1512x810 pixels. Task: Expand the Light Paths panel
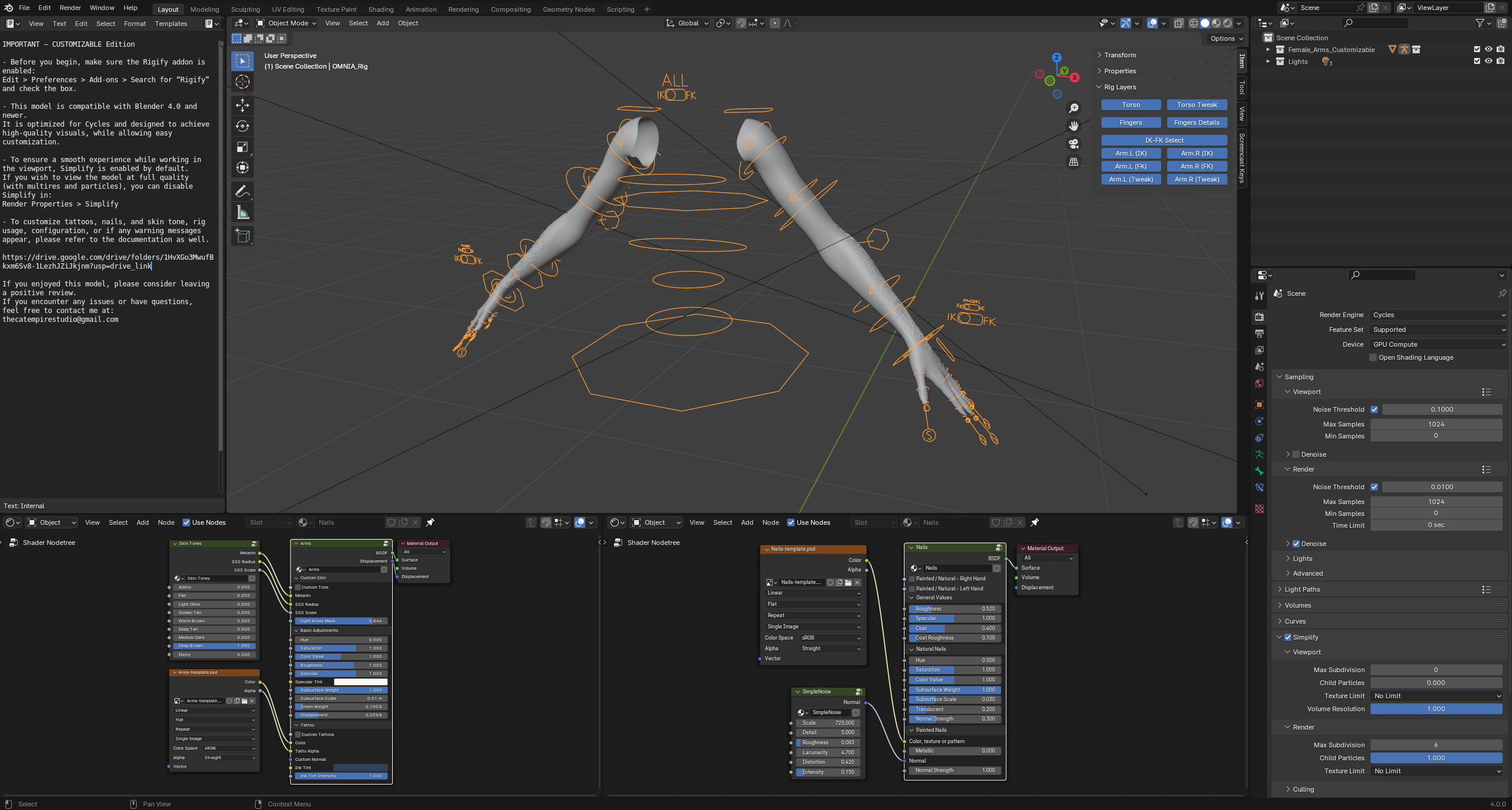(1302, 589)
